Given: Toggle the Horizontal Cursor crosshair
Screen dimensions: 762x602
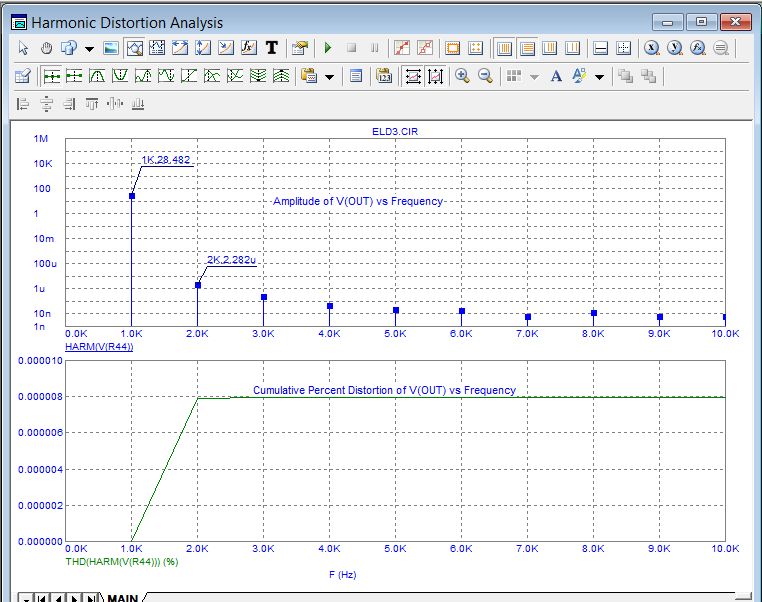Looking at the screenshot, I should [x=623, y=48].
